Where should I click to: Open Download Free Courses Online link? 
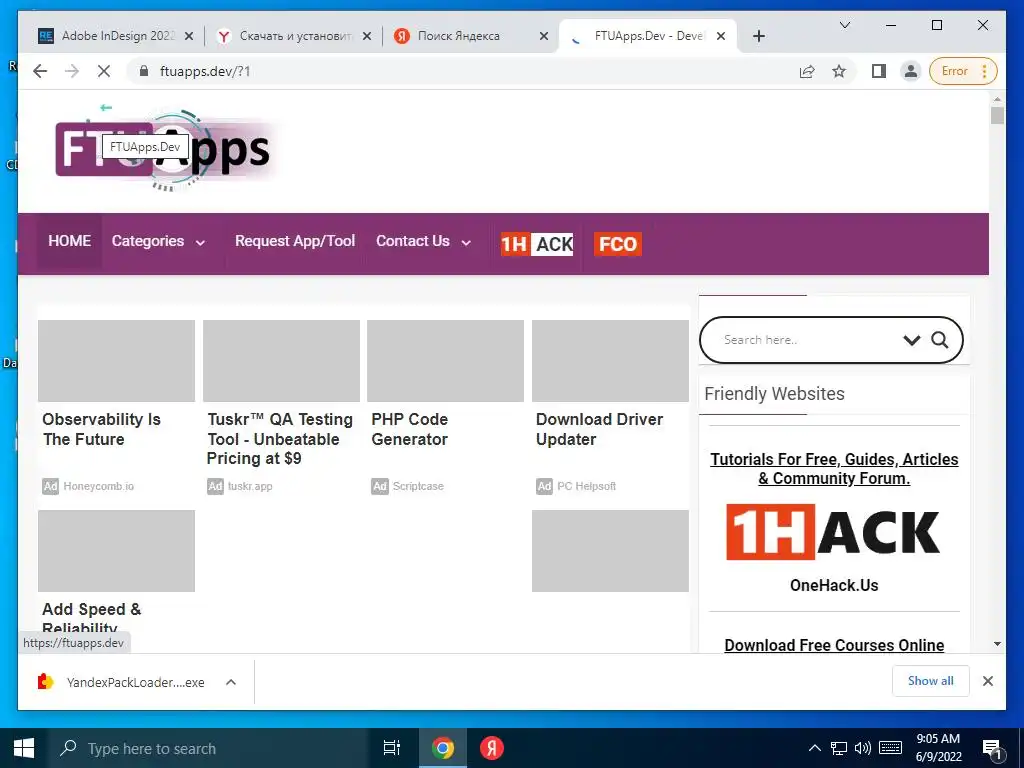point(834,645)
